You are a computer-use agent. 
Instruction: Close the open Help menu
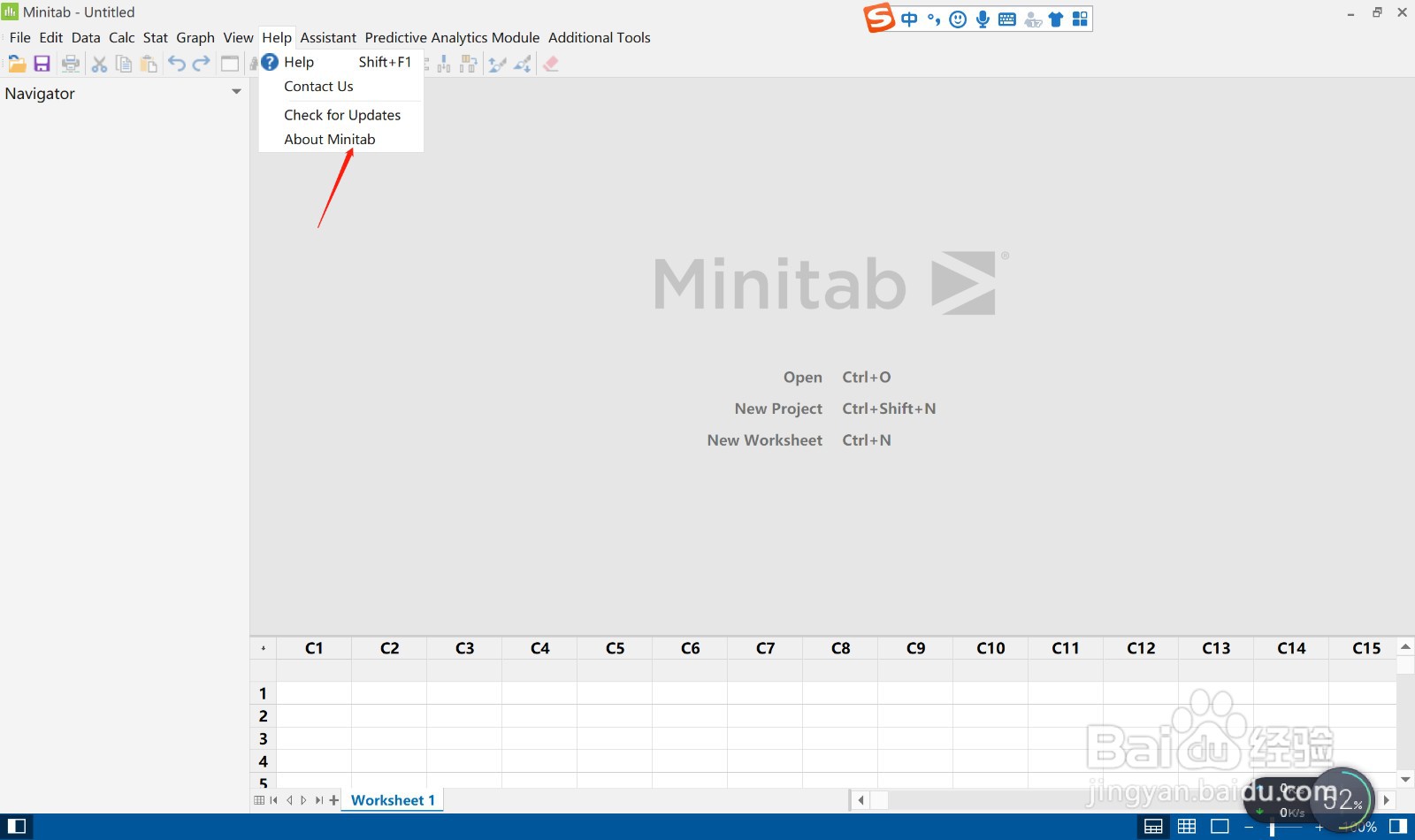[277, 37]
